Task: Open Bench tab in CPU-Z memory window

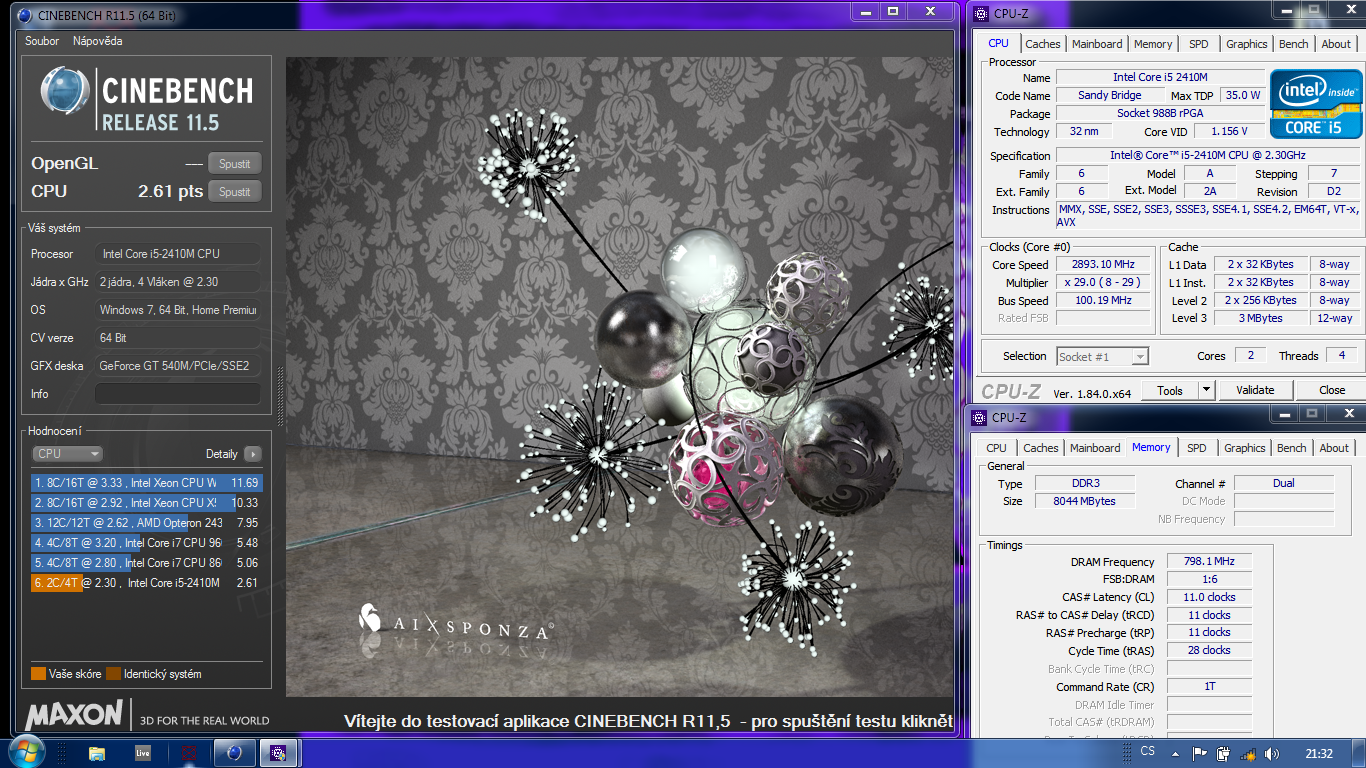Action: pyautogui.click(x=1292, y=448)
